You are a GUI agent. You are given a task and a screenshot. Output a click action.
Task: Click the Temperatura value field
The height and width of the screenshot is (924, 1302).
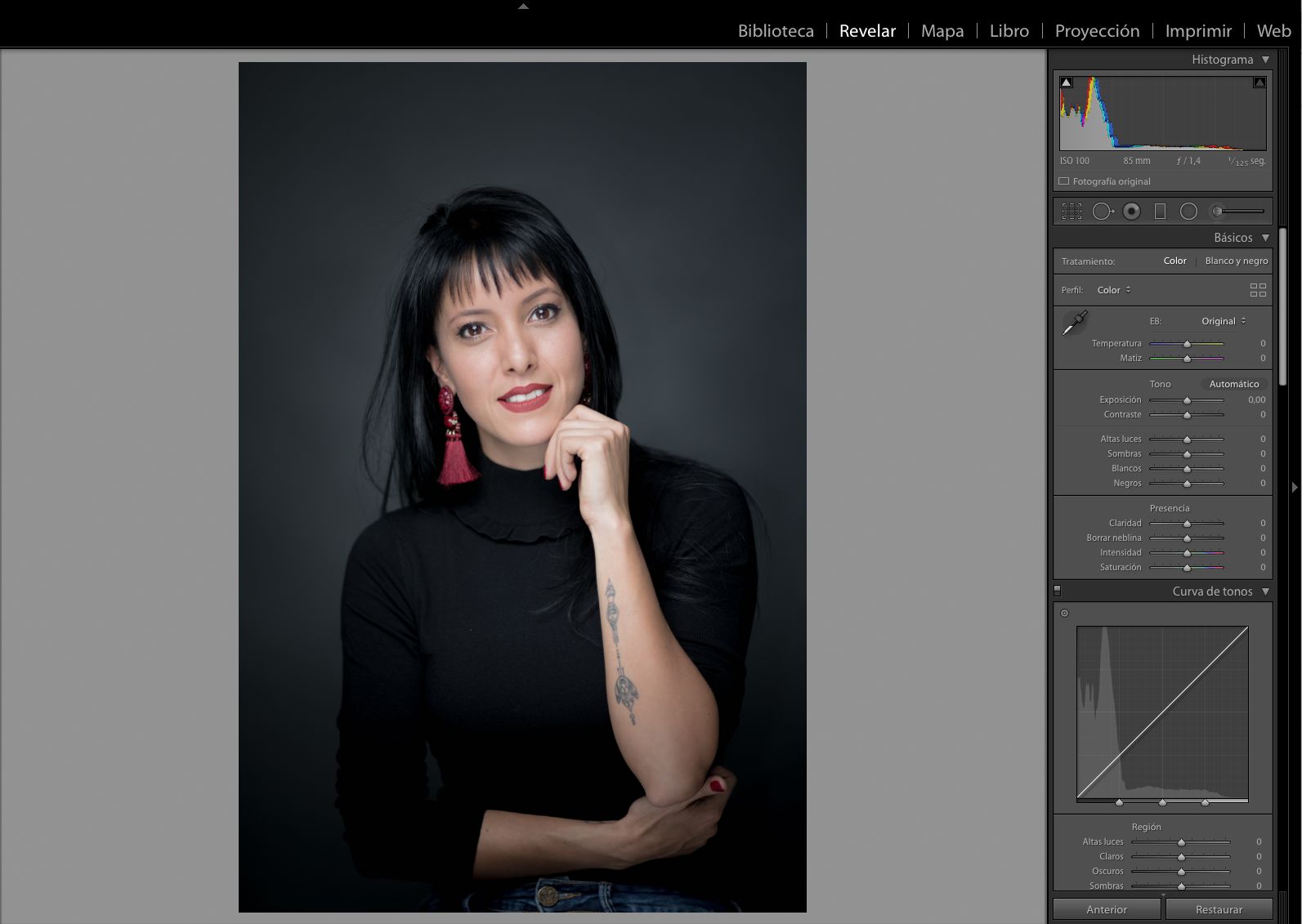click(1262, 343)
